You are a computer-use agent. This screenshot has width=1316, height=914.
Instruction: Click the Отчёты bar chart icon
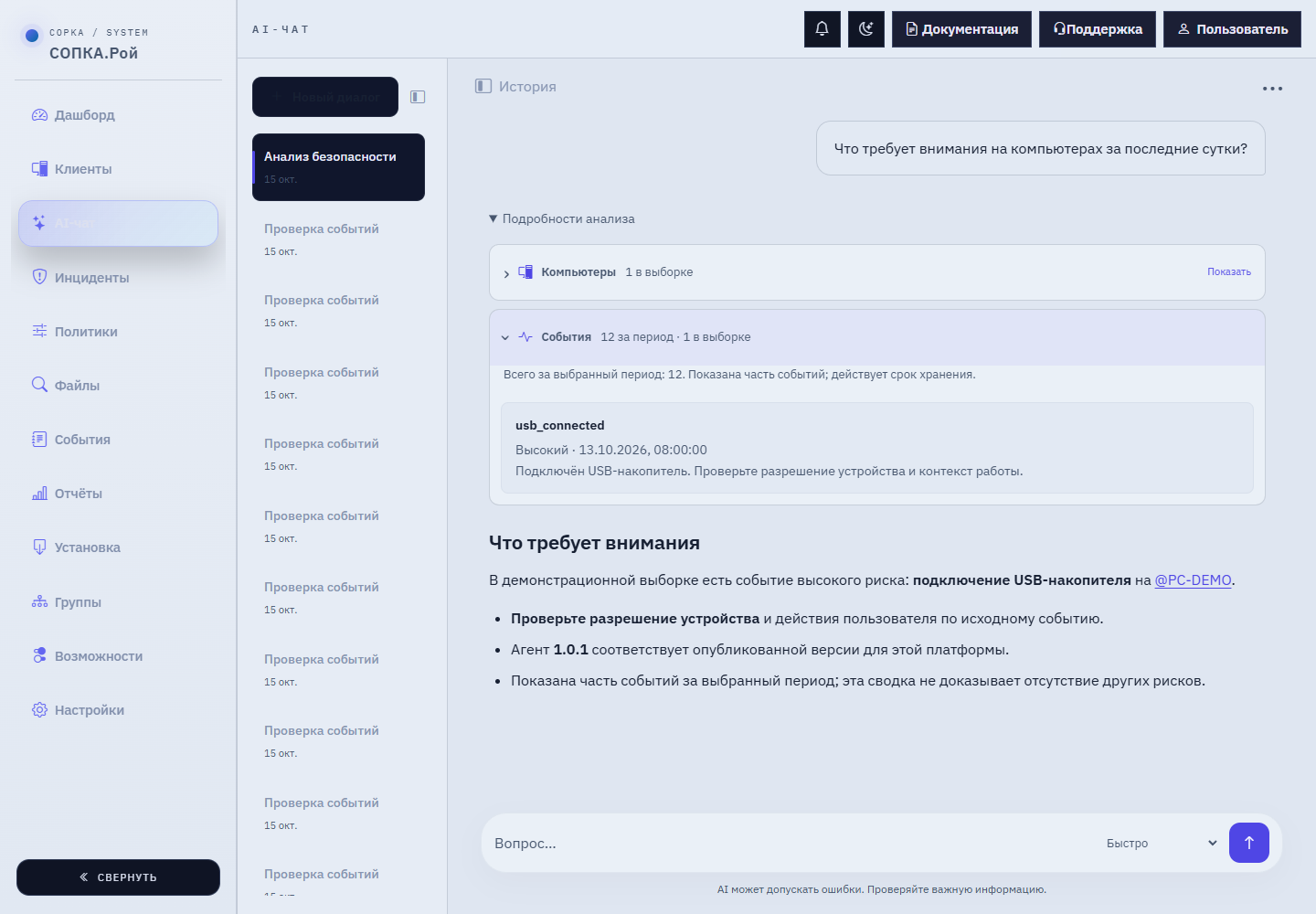tap(39, 493)
